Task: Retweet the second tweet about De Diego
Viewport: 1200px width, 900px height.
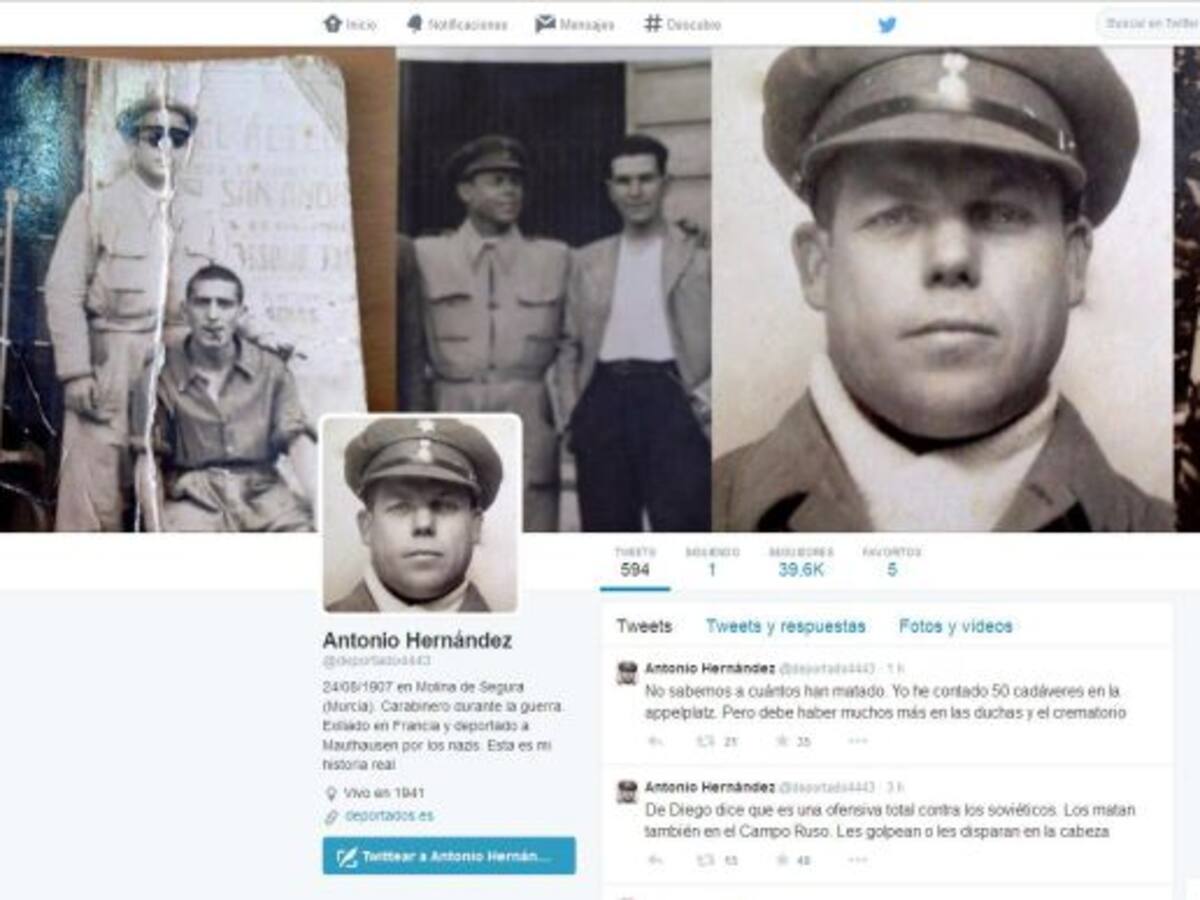Action: click(716, 860)
